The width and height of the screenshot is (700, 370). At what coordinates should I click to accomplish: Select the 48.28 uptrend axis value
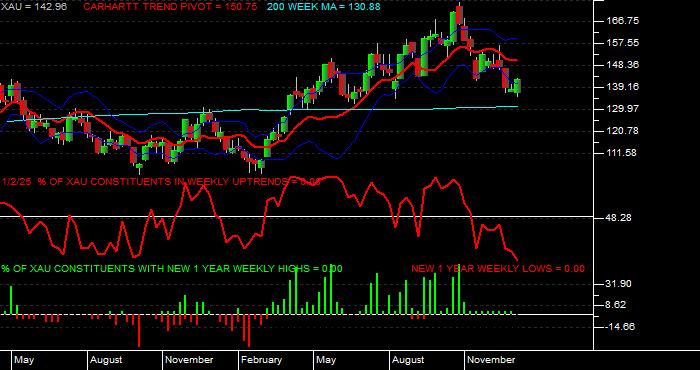[x=618, y=217]
